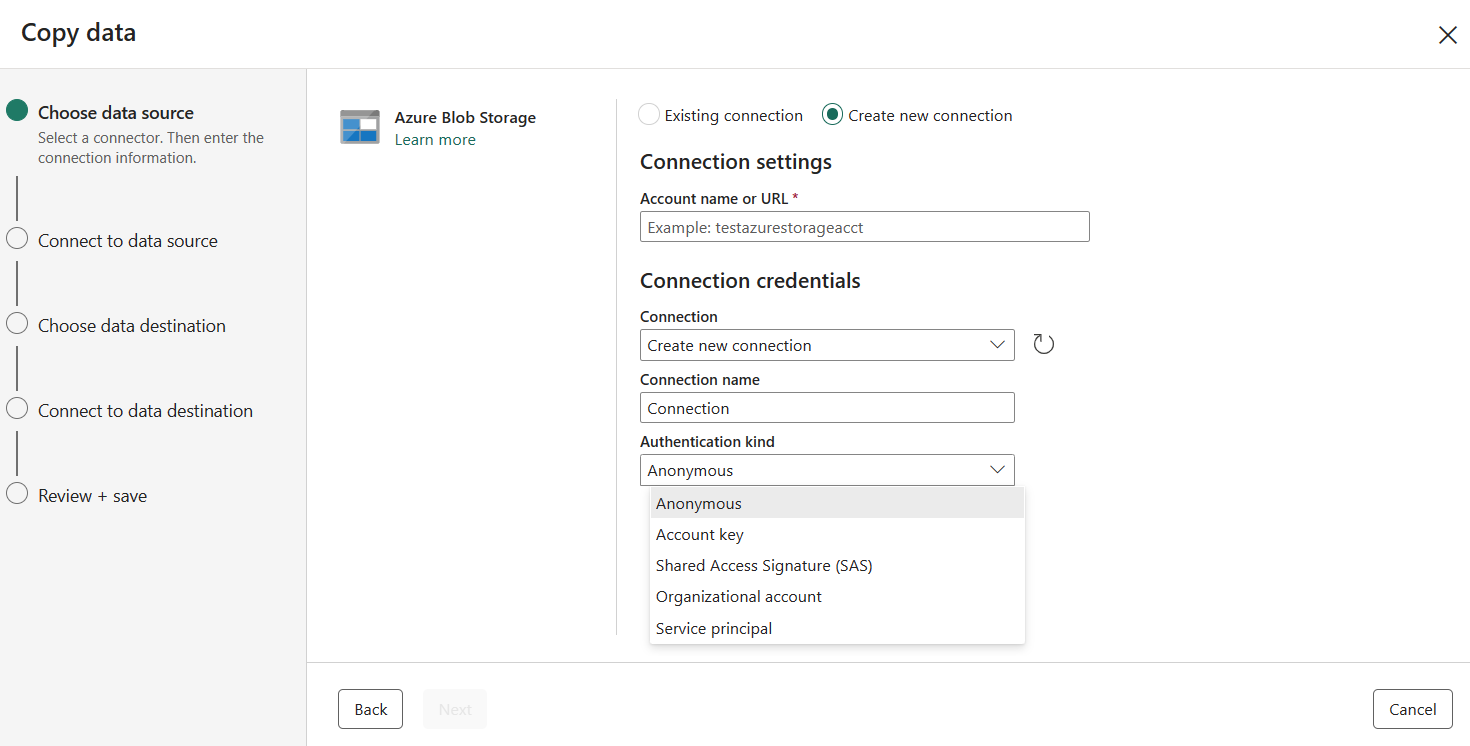Click the Back button

coord(370,708)
